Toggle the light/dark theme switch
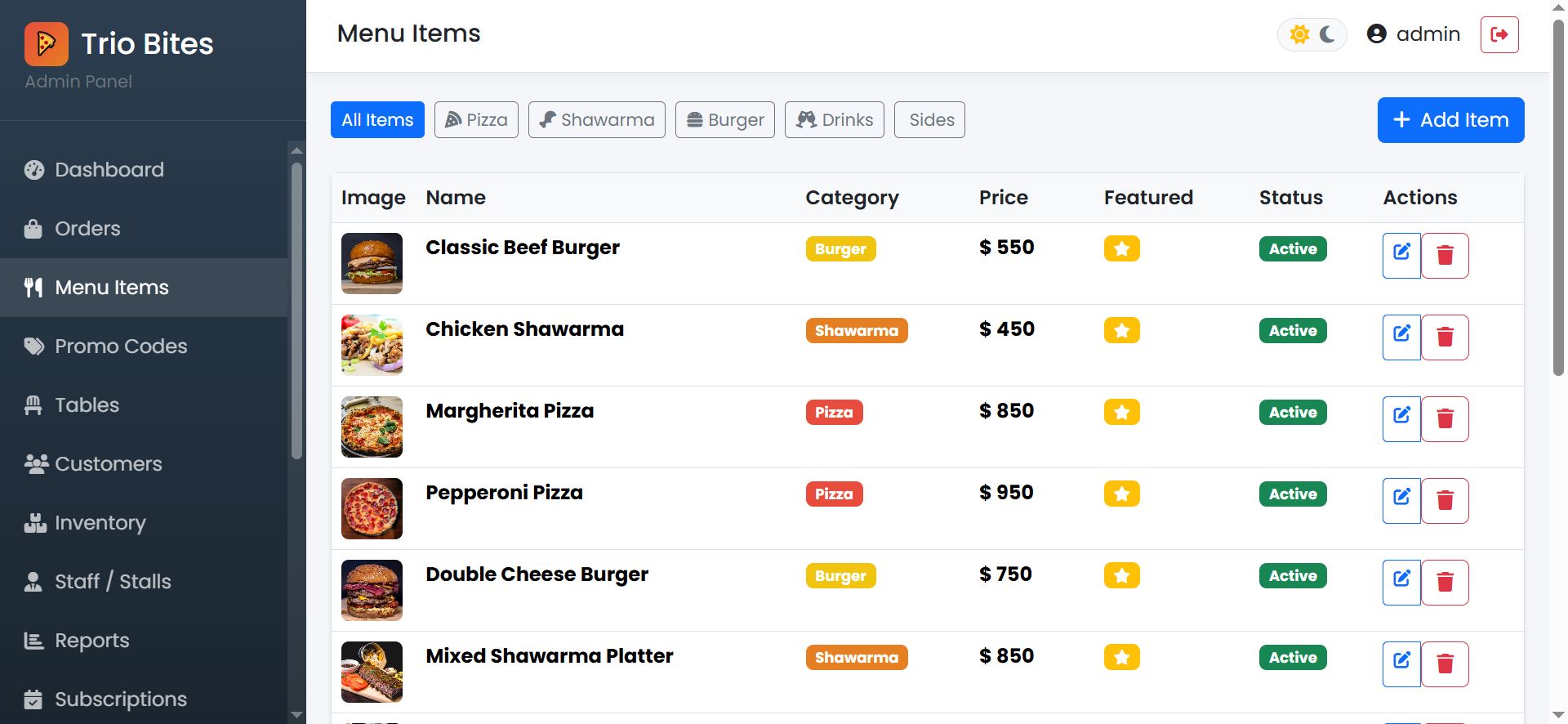Image resolution: width=1568 pixels, height=724 pixels. coord(1312,34)
